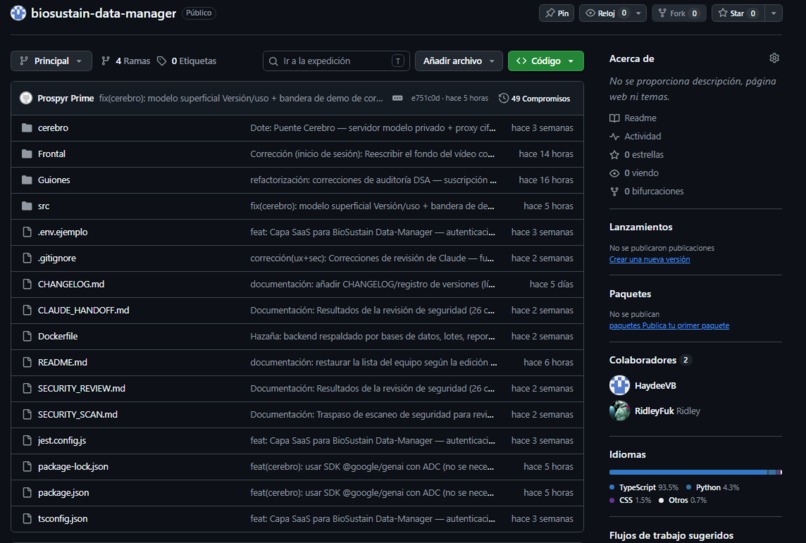Open HaydeeVB collaborator avatar

pyautogui.click(x=619, y=385)
